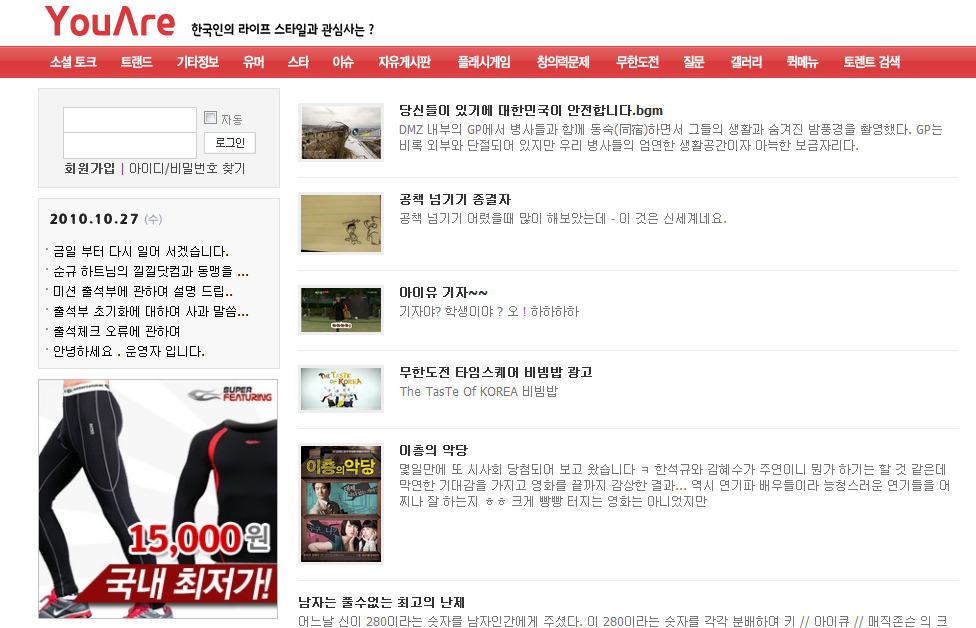Open notice 출석부 초기화에 대하여 사과 말씀

tap(151, 311)
